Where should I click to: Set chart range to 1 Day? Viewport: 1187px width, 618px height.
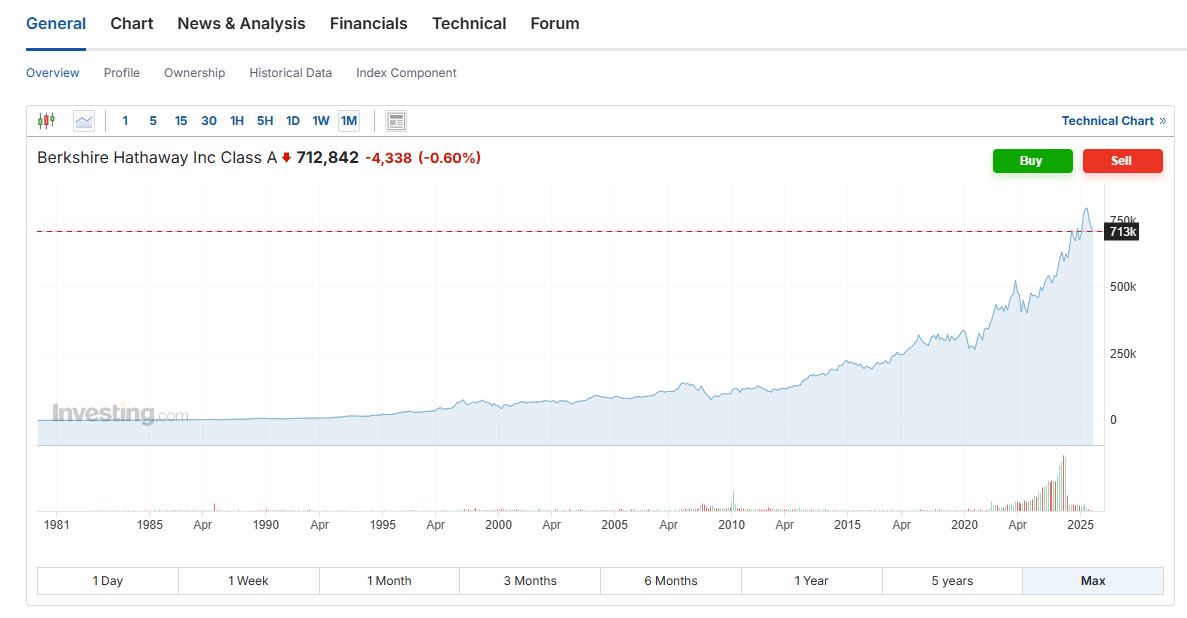(x=107, y=581)
